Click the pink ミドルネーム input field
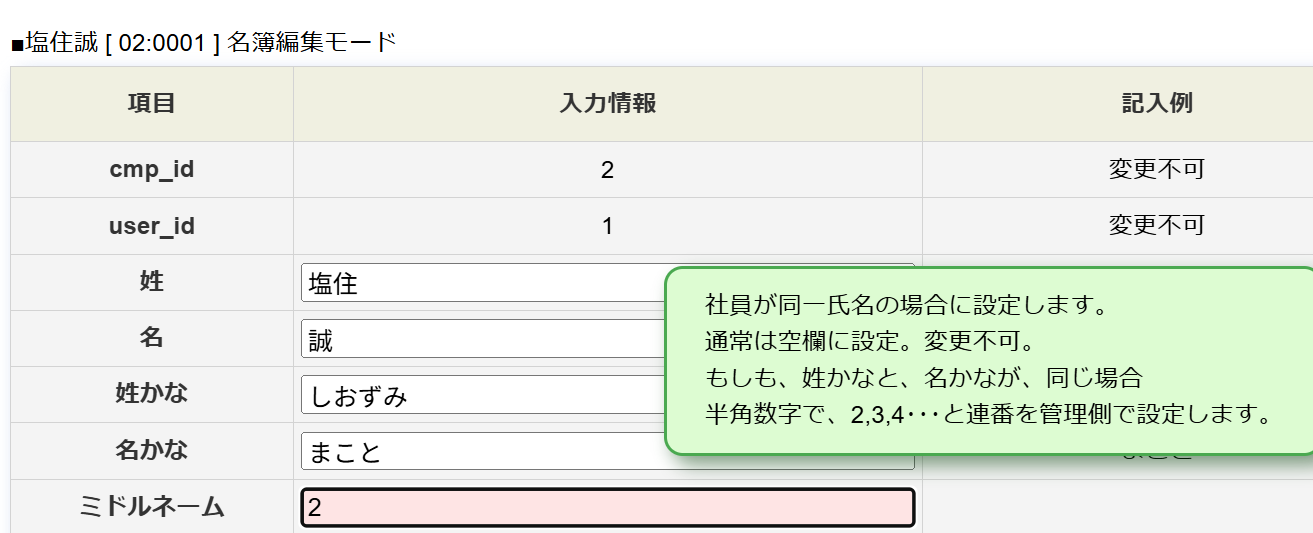Image resolution: width=1313 pixels, height=533 pixels. click(x=608, y=507)
